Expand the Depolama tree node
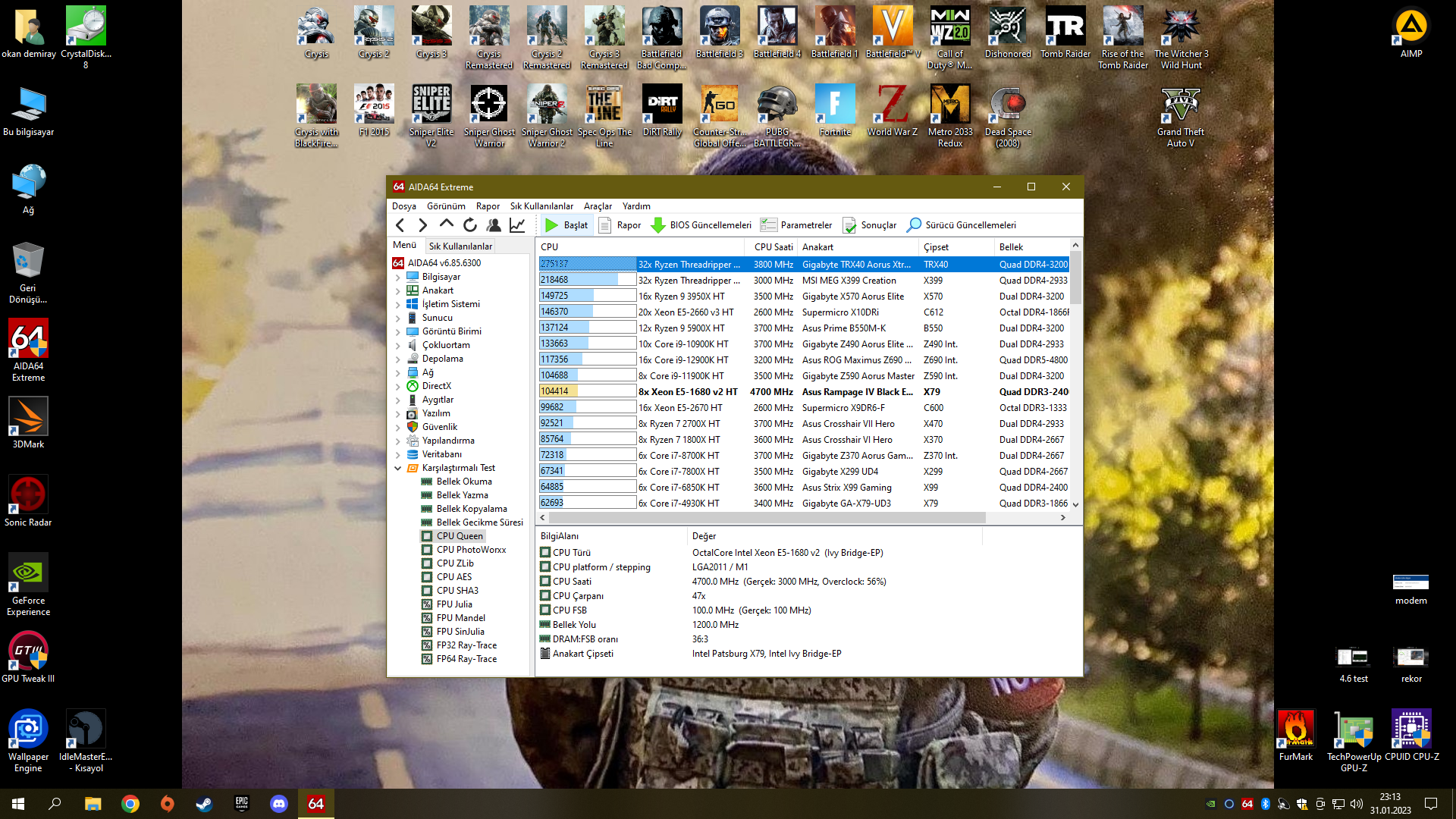 397,359
